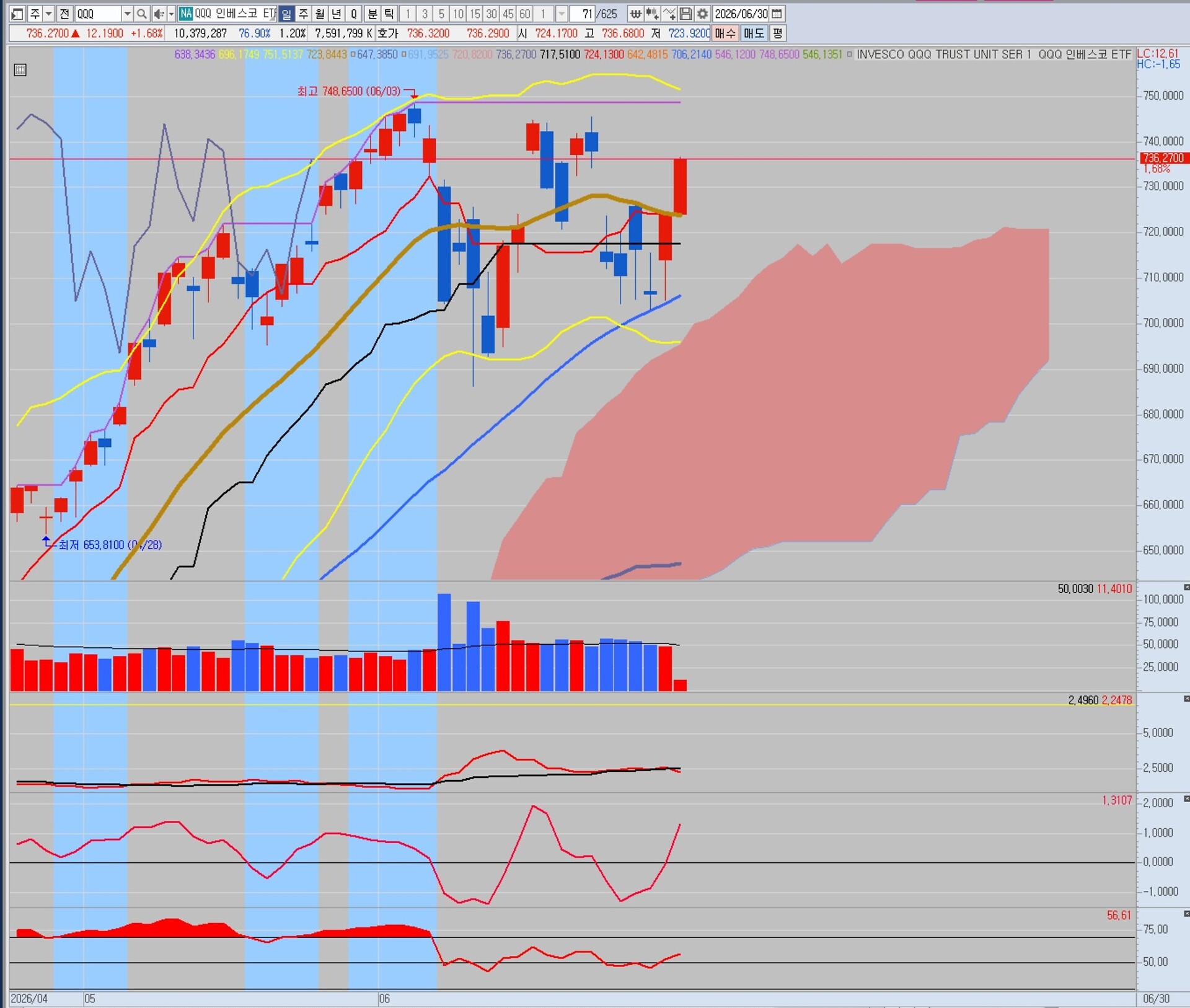Select the 분 (minute) period button
Image resolution: width=1190 pixels, height=1008 pixels.
pyautogui.click(x=372, y=14)
